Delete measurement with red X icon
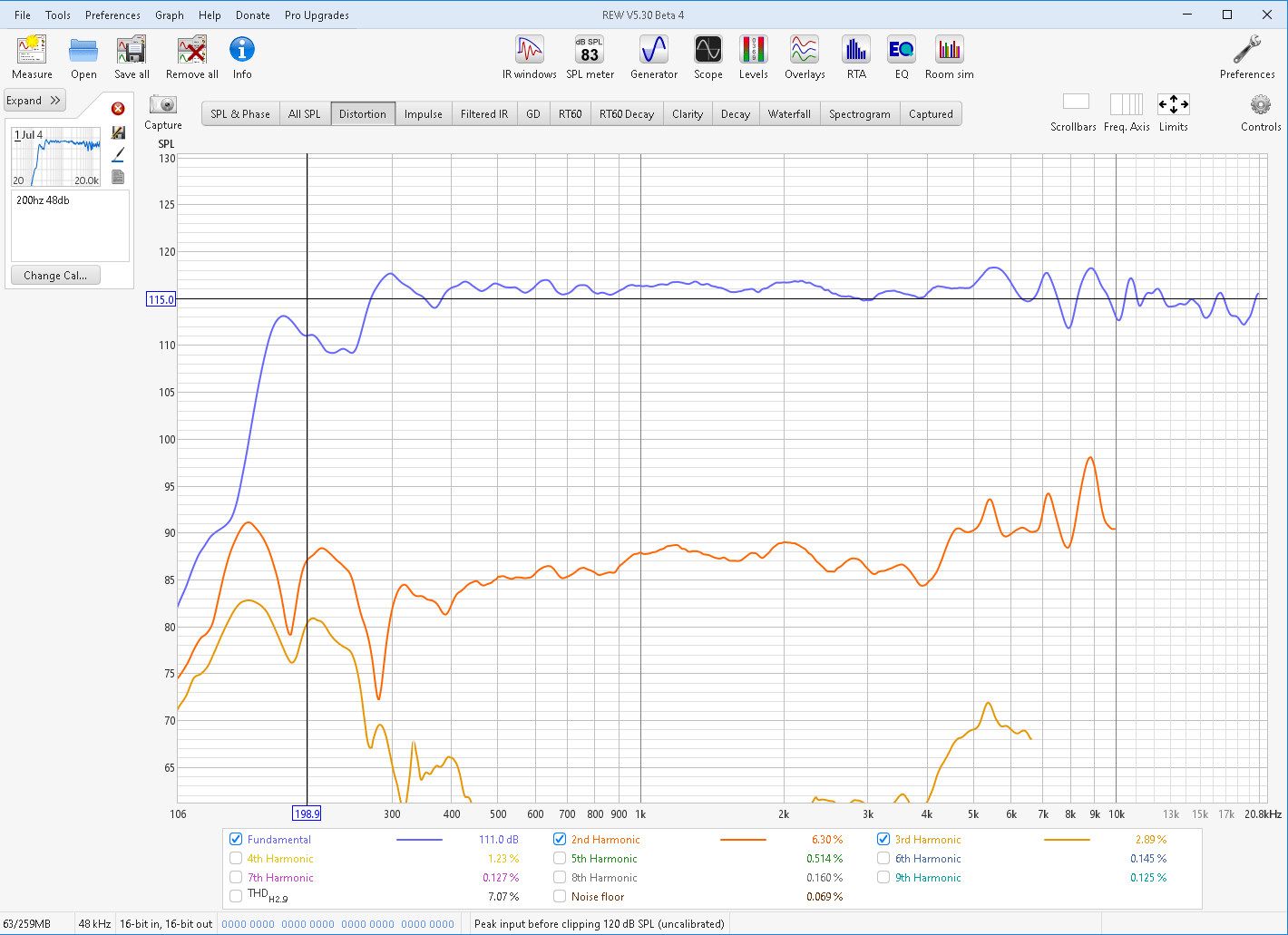The height and width of the screenshot is (935, 1288). coord(118,109)
